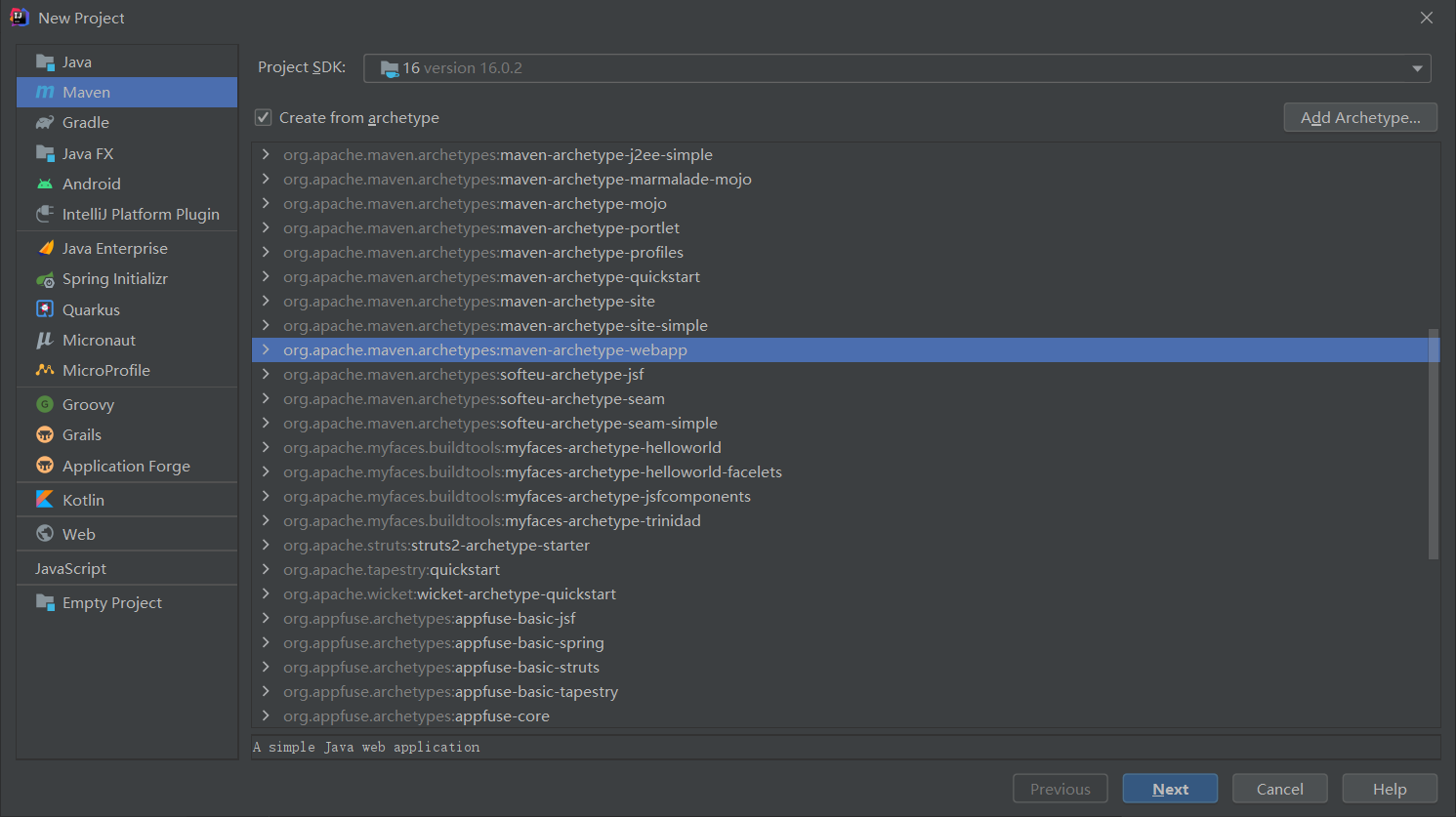Choose Micronaut label in sidebar
This screenshot has height=817, width=1456.
(x=99, y=340)
